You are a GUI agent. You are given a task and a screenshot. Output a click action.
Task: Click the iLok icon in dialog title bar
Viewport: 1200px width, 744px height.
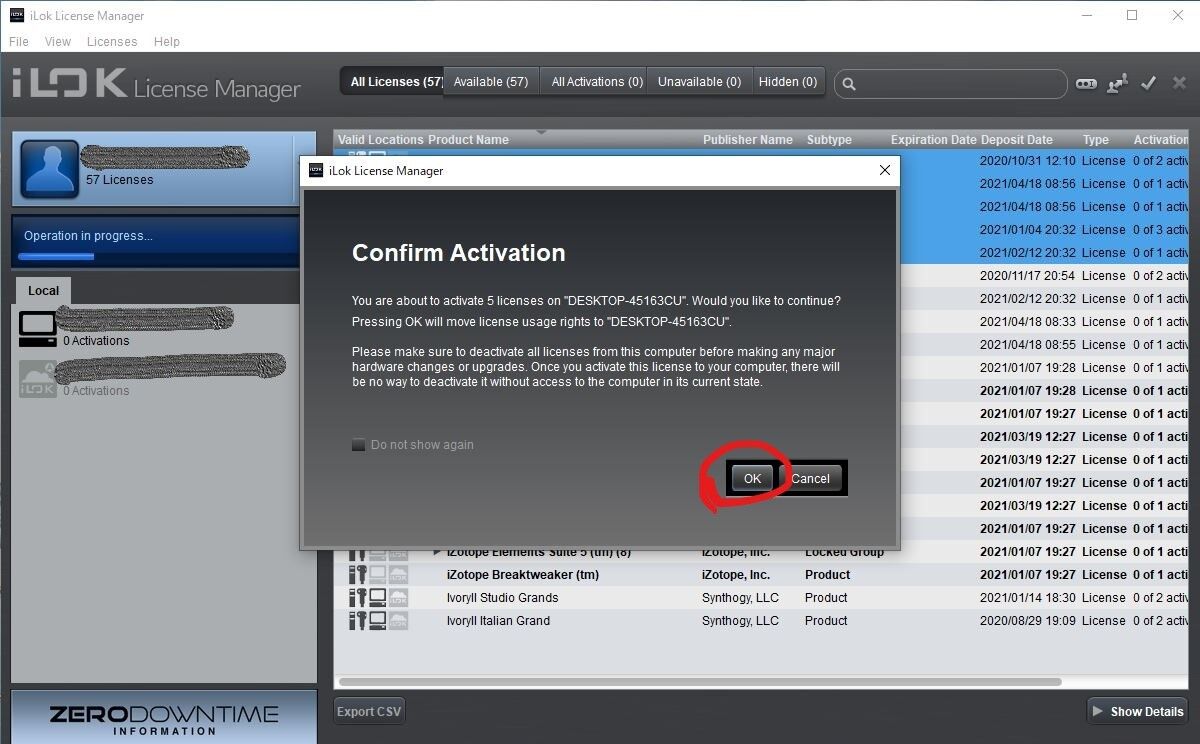coord(316,170)
